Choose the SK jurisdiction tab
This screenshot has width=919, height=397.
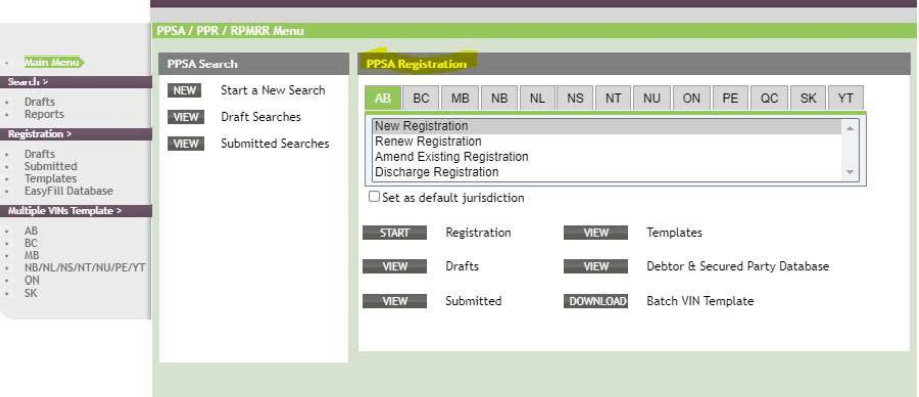tap(808, 98)
